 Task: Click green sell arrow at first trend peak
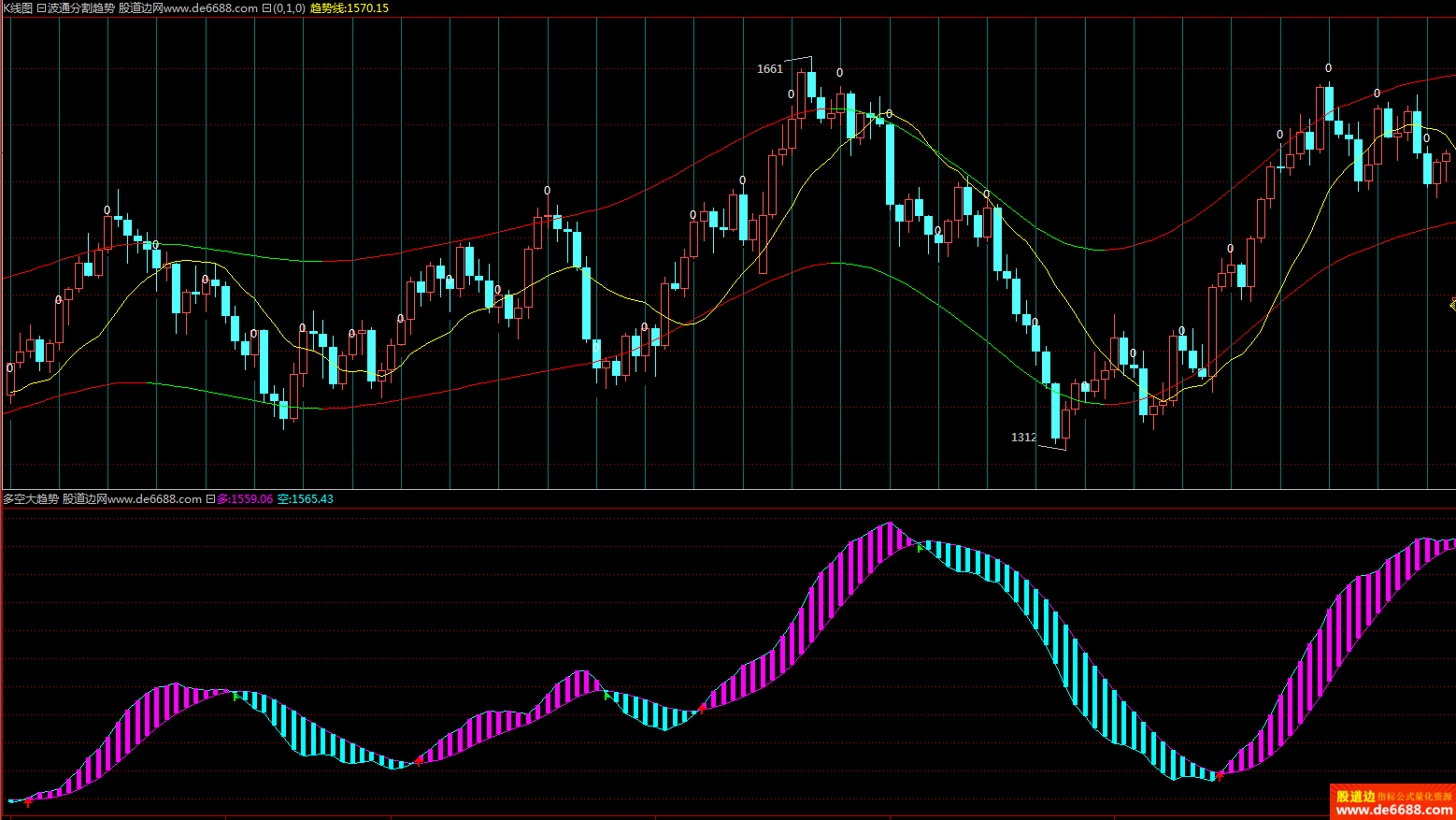[x=235, y=696]
